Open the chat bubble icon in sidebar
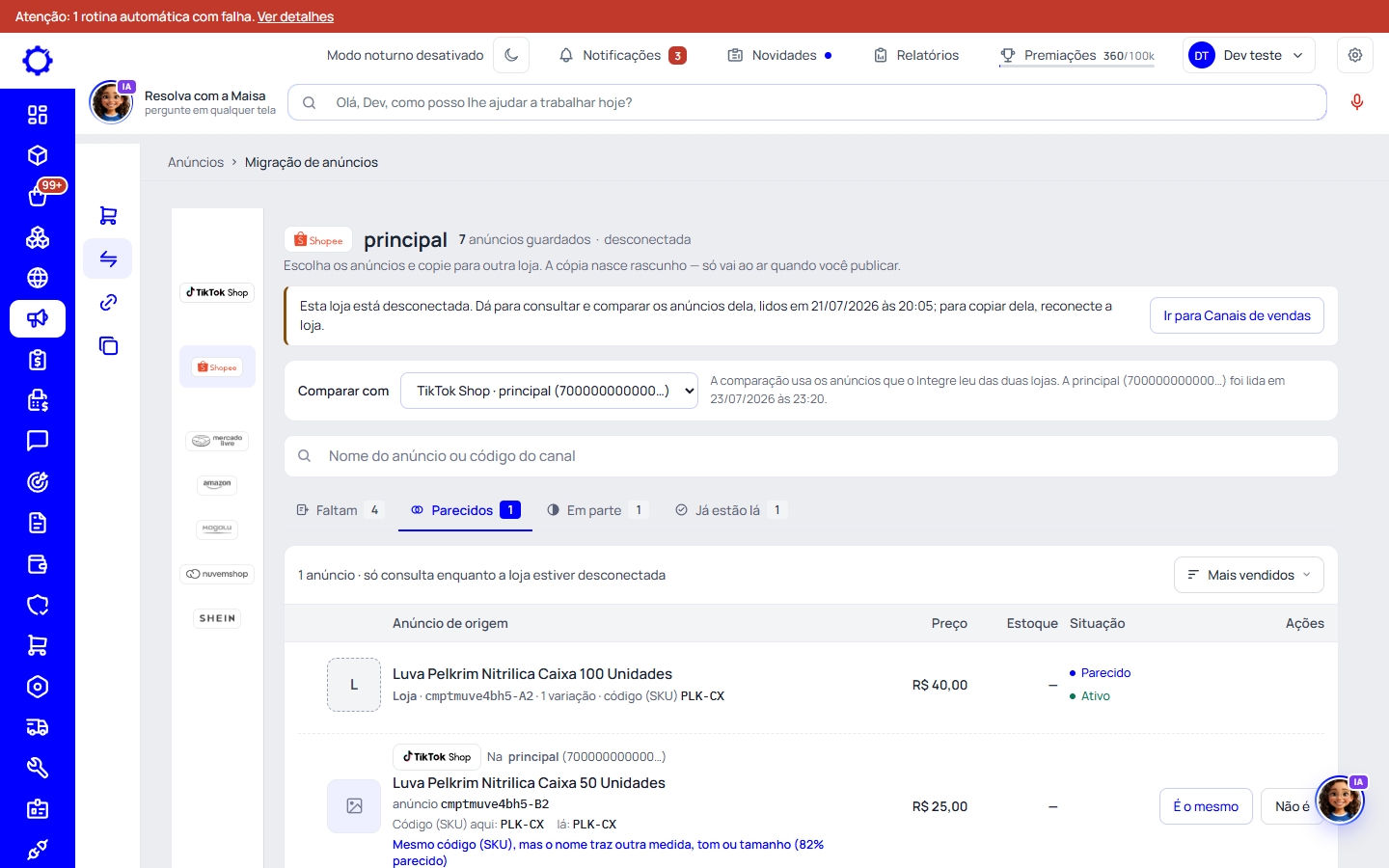 38,441
